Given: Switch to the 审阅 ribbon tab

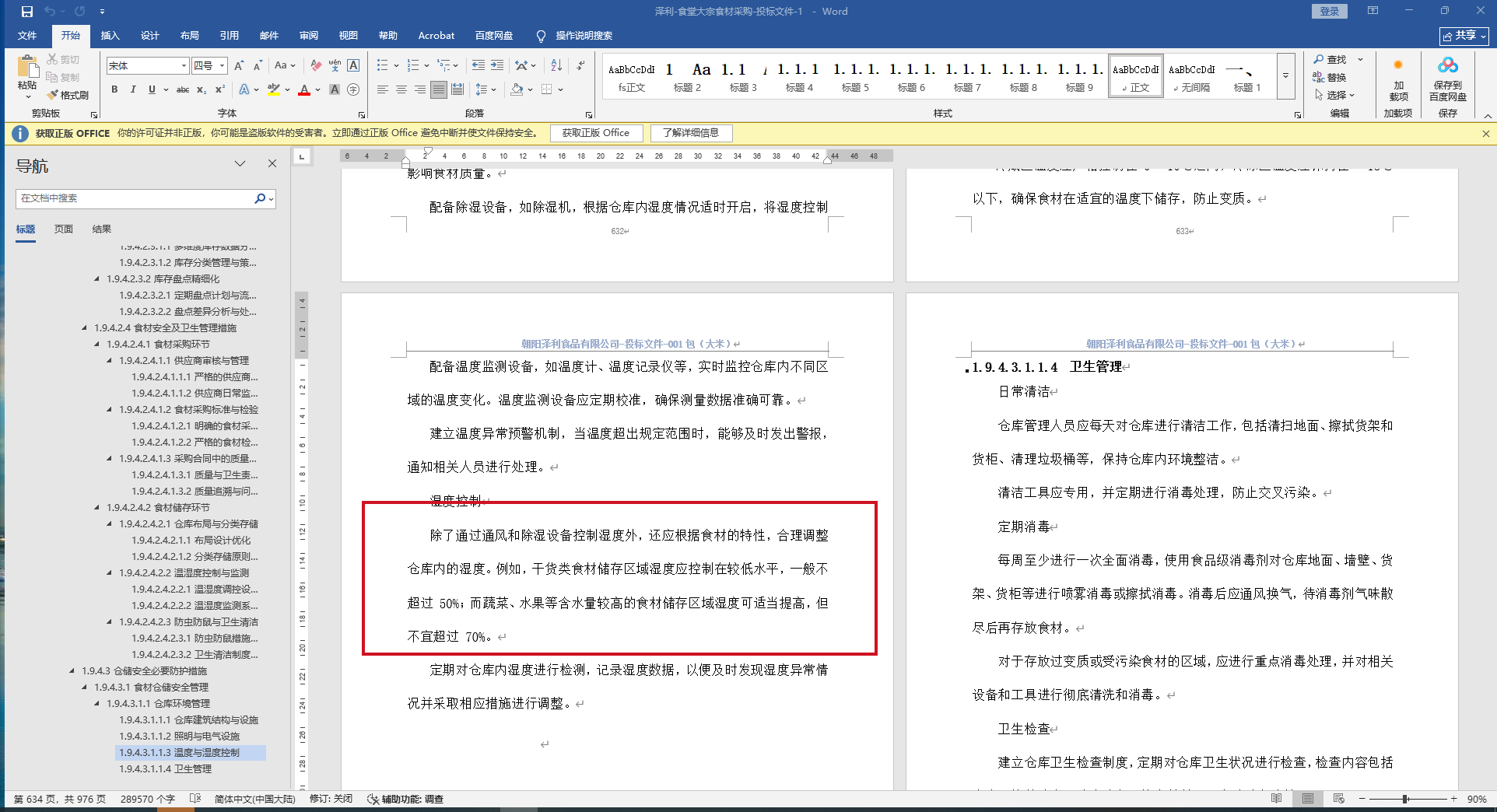Looking at the screenshot, I should pyautogui.click(x=308, y=36).
